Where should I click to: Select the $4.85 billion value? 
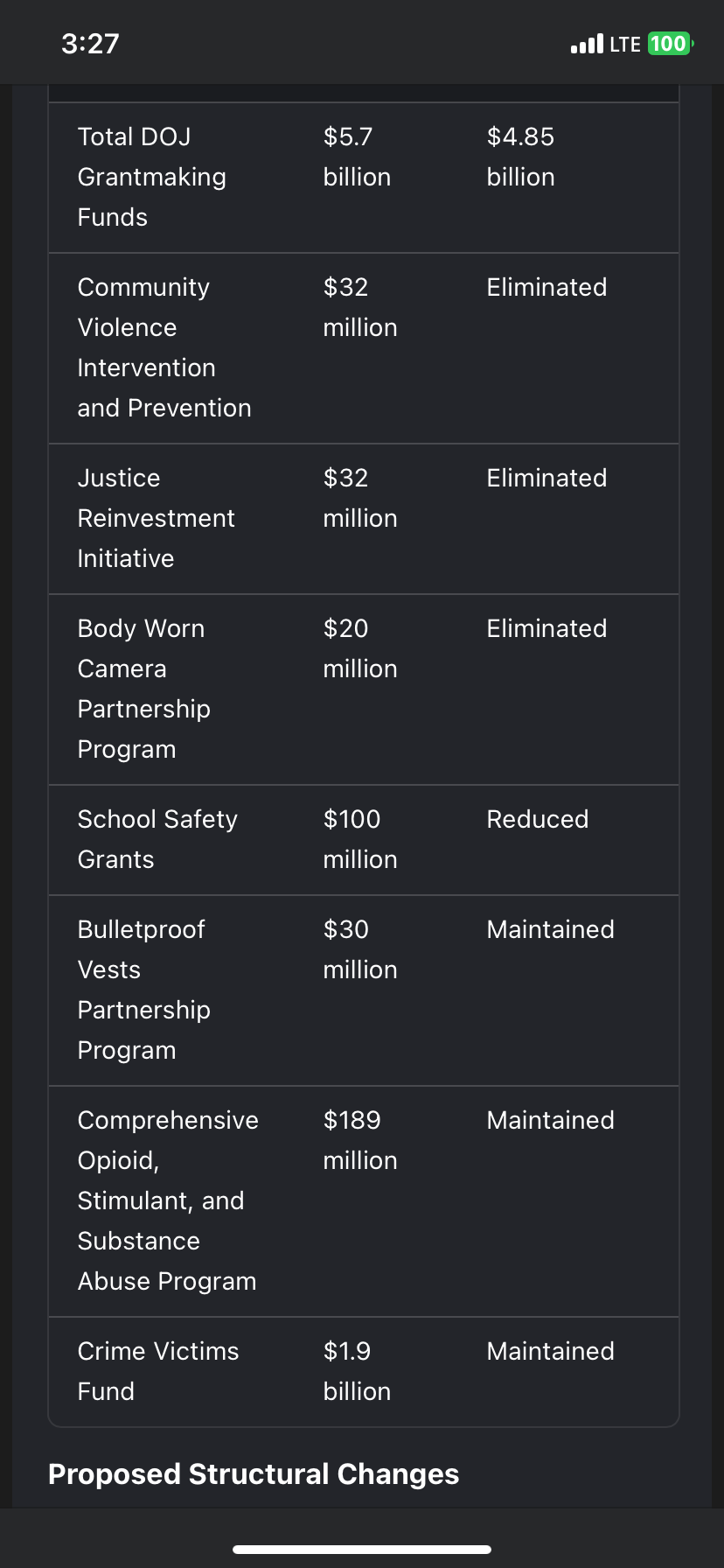point(520,157)
